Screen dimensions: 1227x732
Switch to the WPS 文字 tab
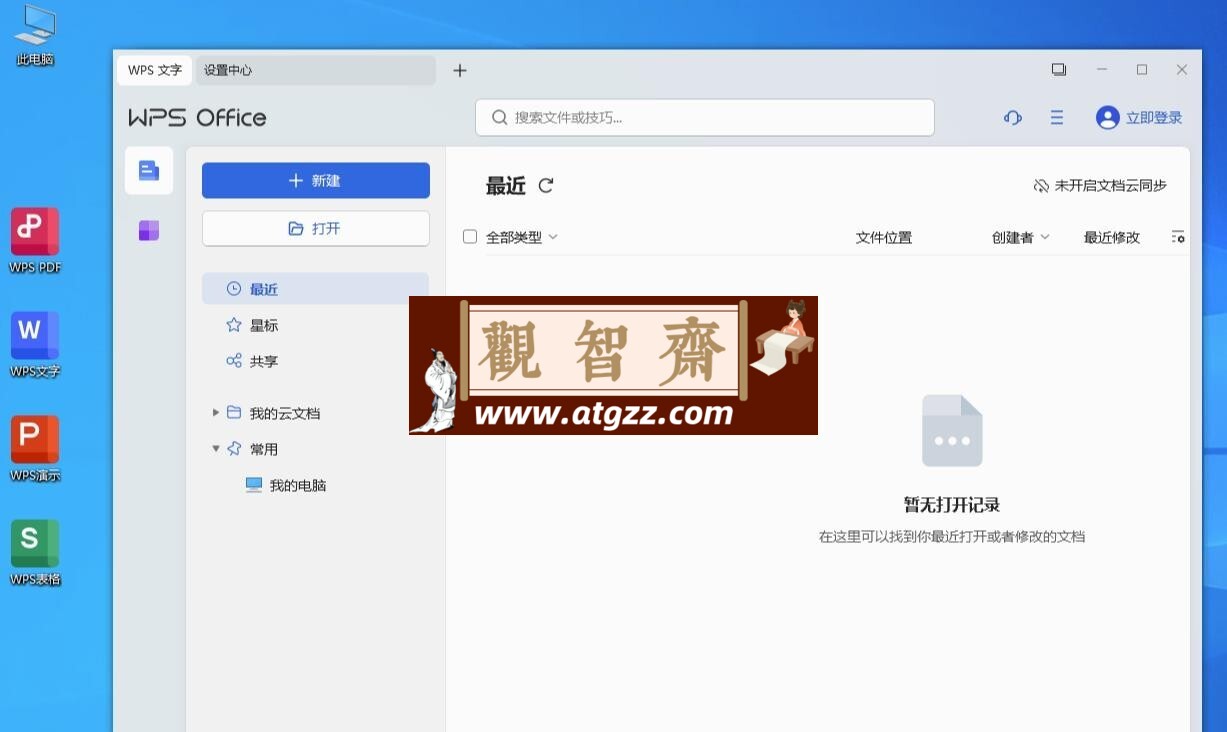(155, 70)
